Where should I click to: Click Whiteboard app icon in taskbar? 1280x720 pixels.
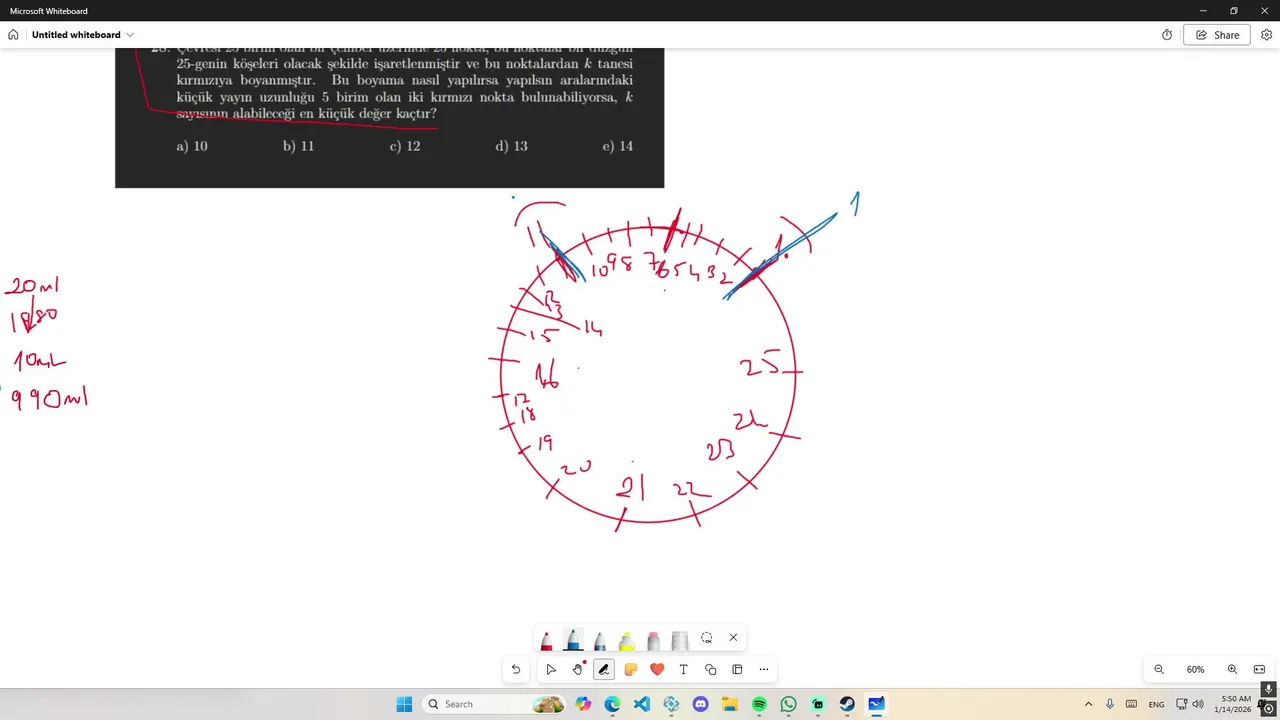[x=877, y=704]
